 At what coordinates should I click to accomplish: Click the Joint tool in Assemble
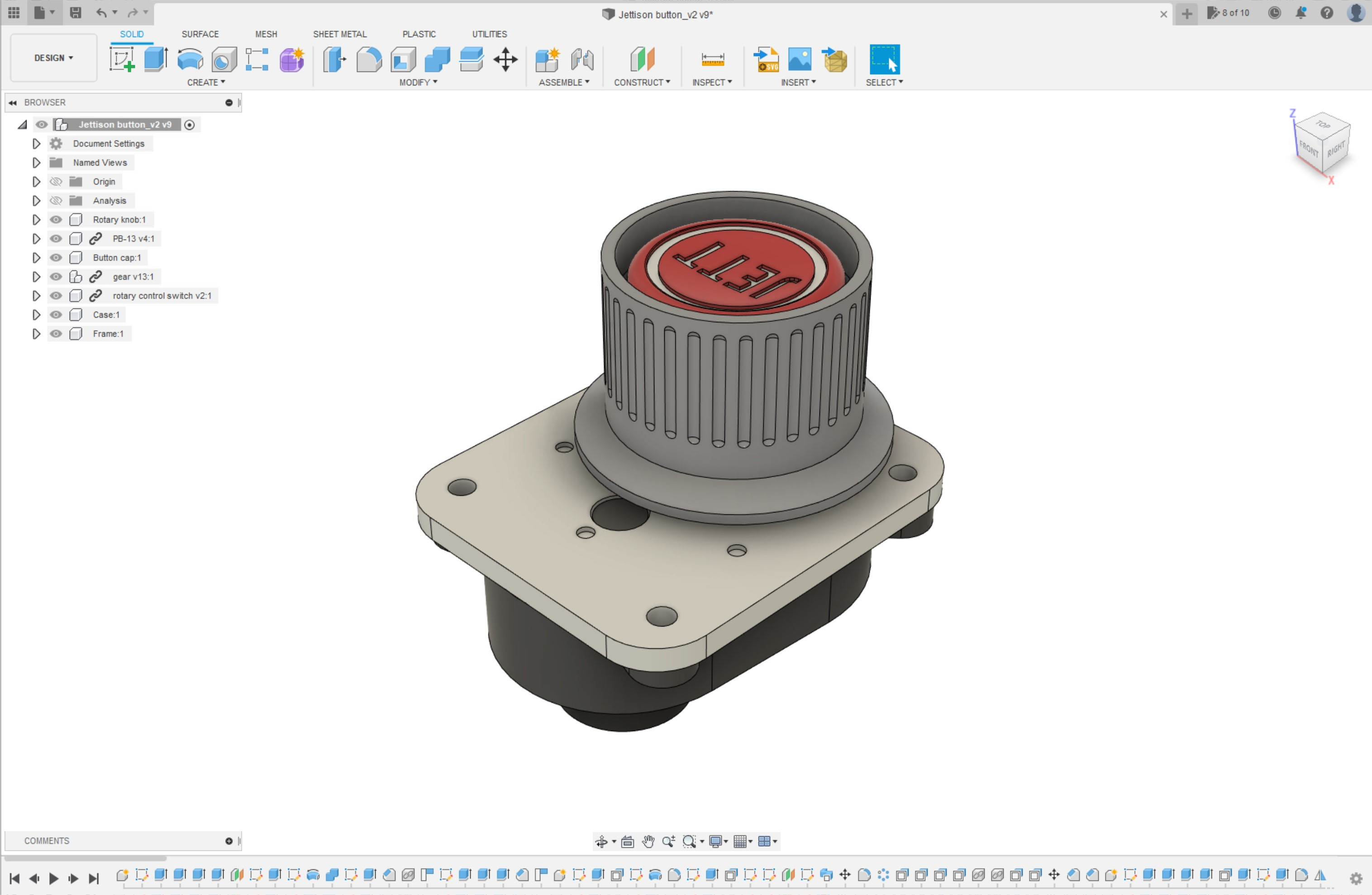coord(582,59)
